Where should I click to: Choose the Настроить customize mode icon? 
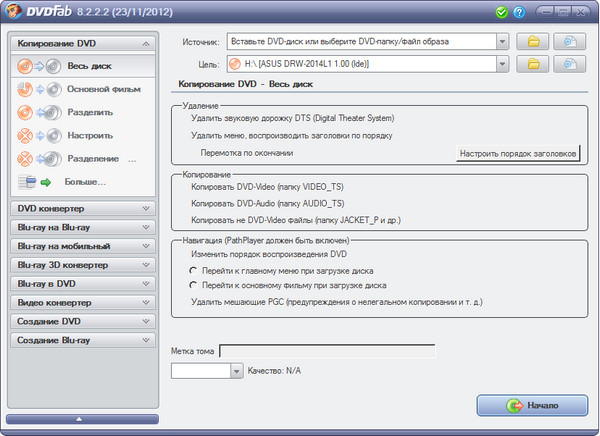tap(38, 134)
